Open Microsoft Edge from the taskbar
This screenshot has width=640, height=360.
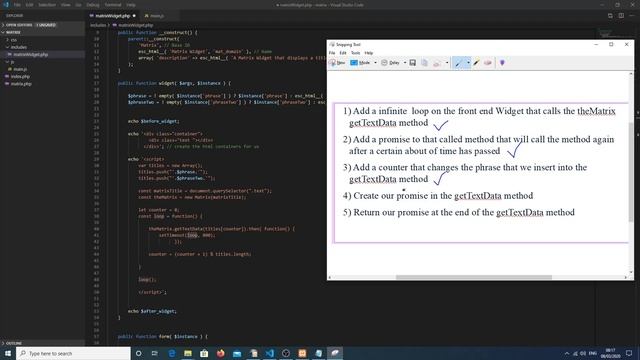click(171, 353)
